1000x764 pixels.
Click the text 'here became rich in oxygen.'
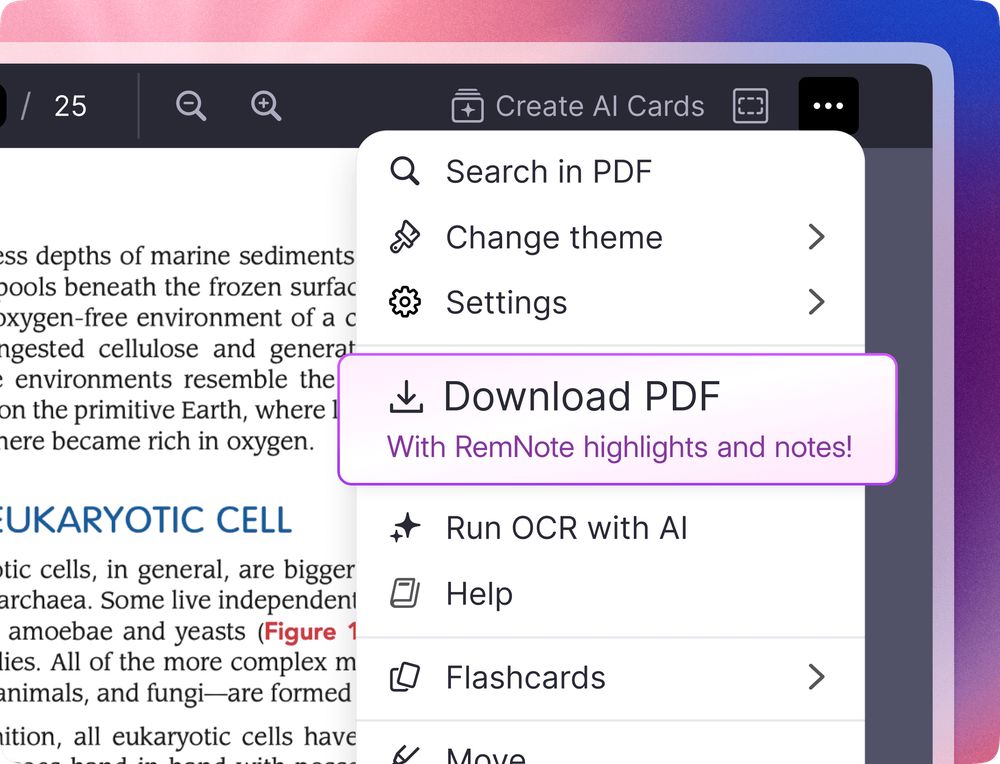pos(157,441)
